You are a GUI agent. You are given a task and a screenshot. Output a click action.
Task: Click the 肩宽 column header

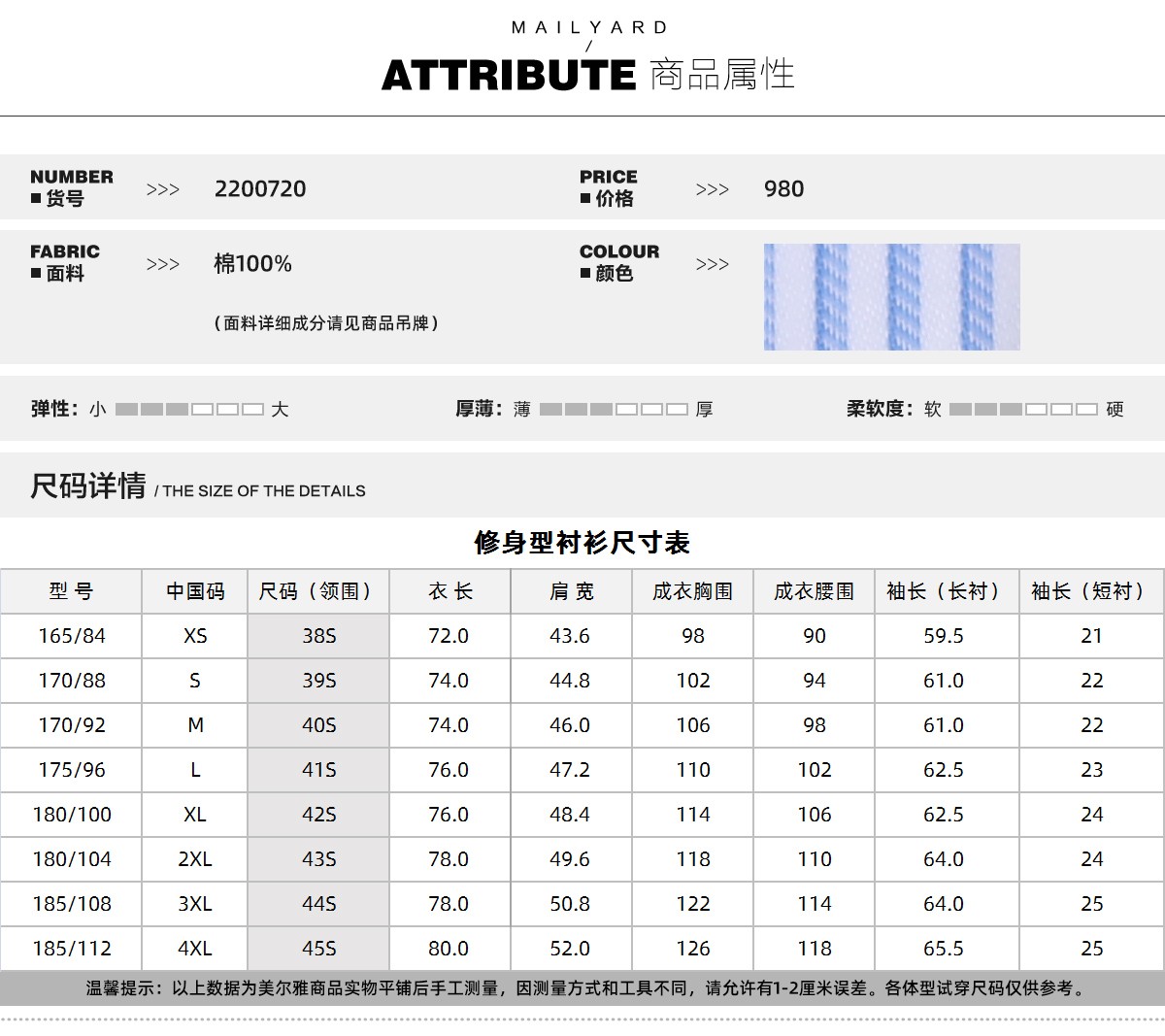click(x=571, y=591)
